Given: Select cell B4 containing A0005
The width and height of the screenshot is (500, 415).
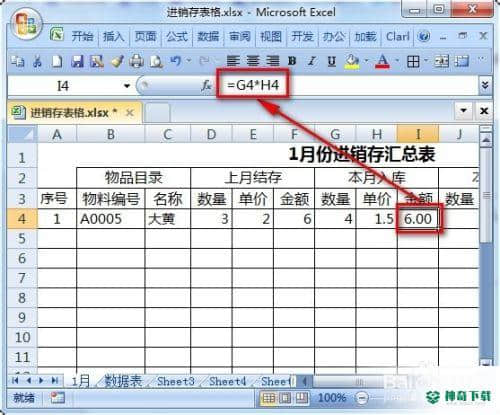Looking at the screenshot, I should coord(111,219).
